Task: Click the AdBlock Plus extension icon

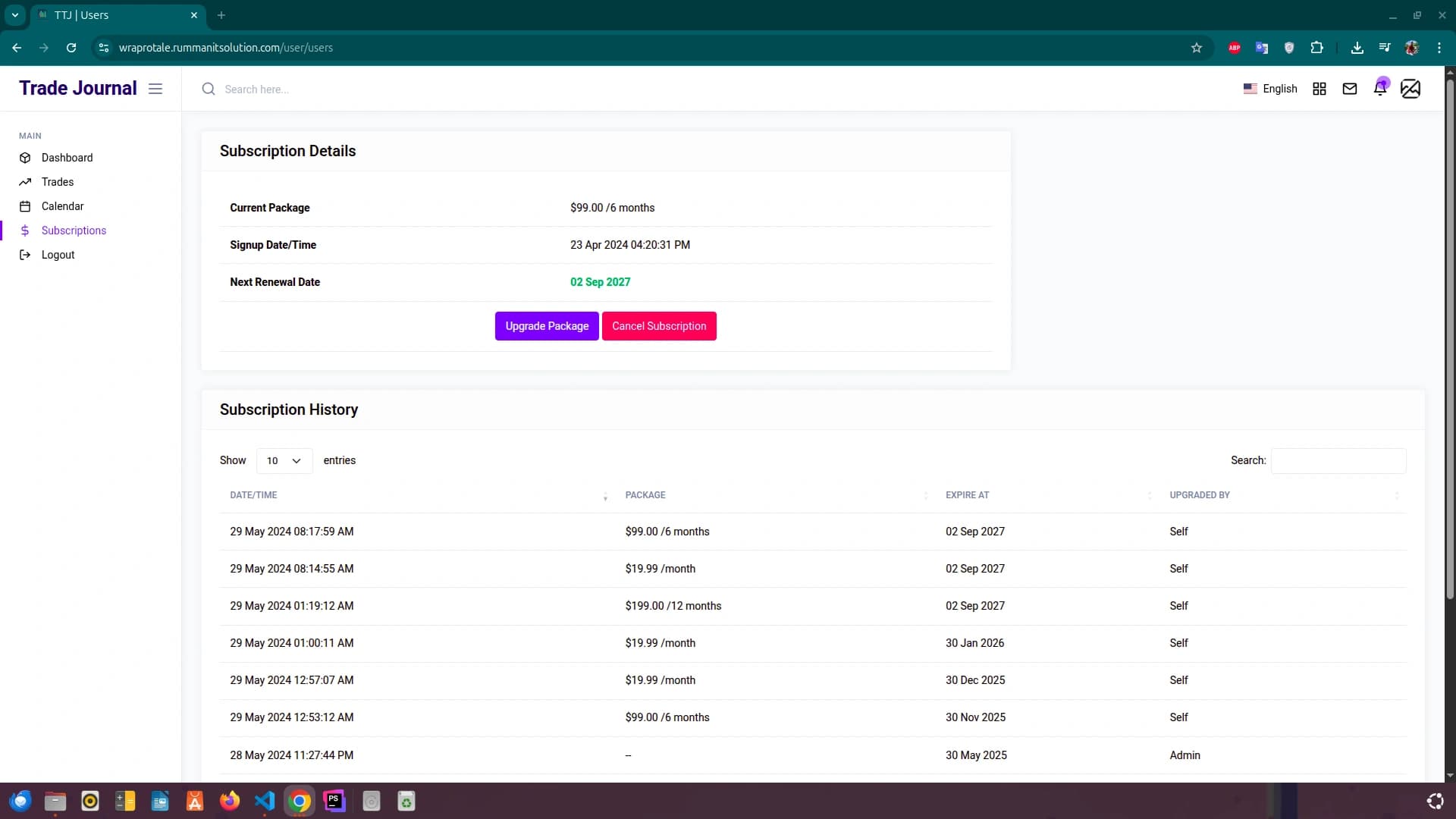Action: (1235, 48)
